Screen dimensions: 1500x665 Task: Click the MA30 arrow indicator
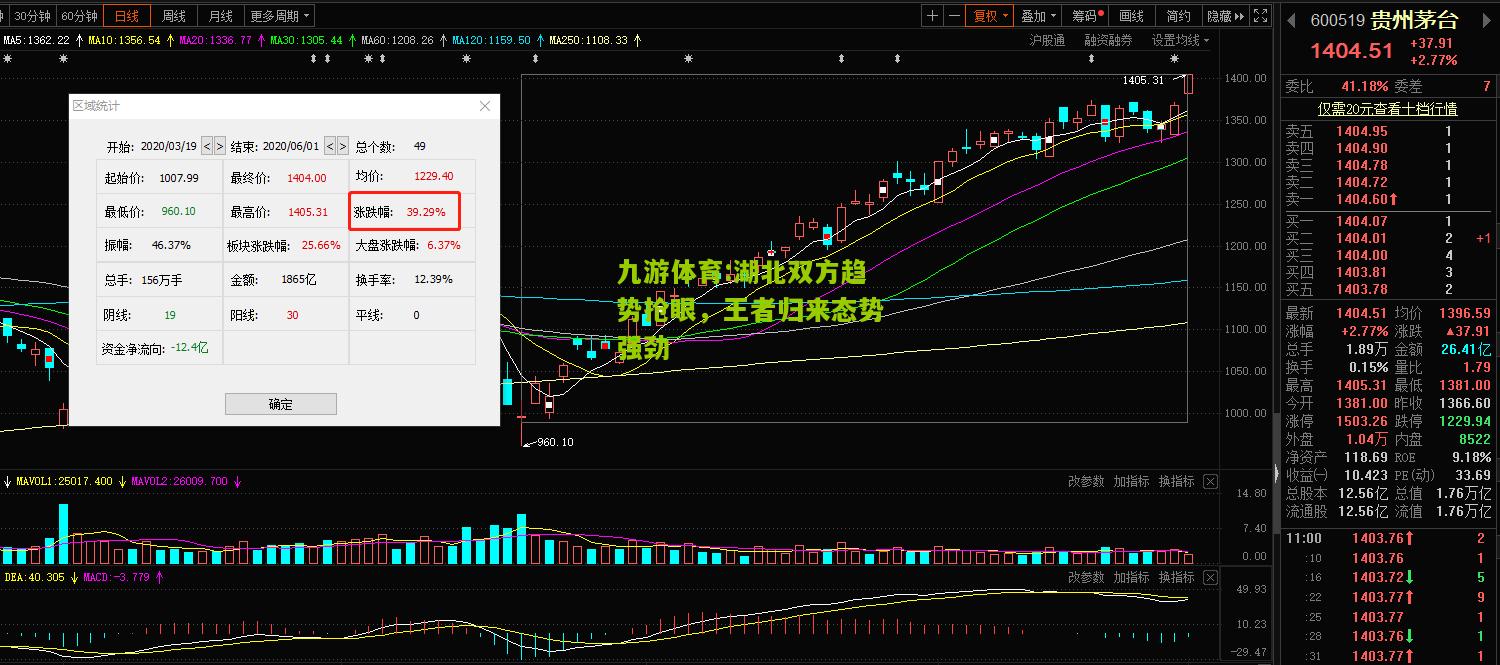pos(351,40)
